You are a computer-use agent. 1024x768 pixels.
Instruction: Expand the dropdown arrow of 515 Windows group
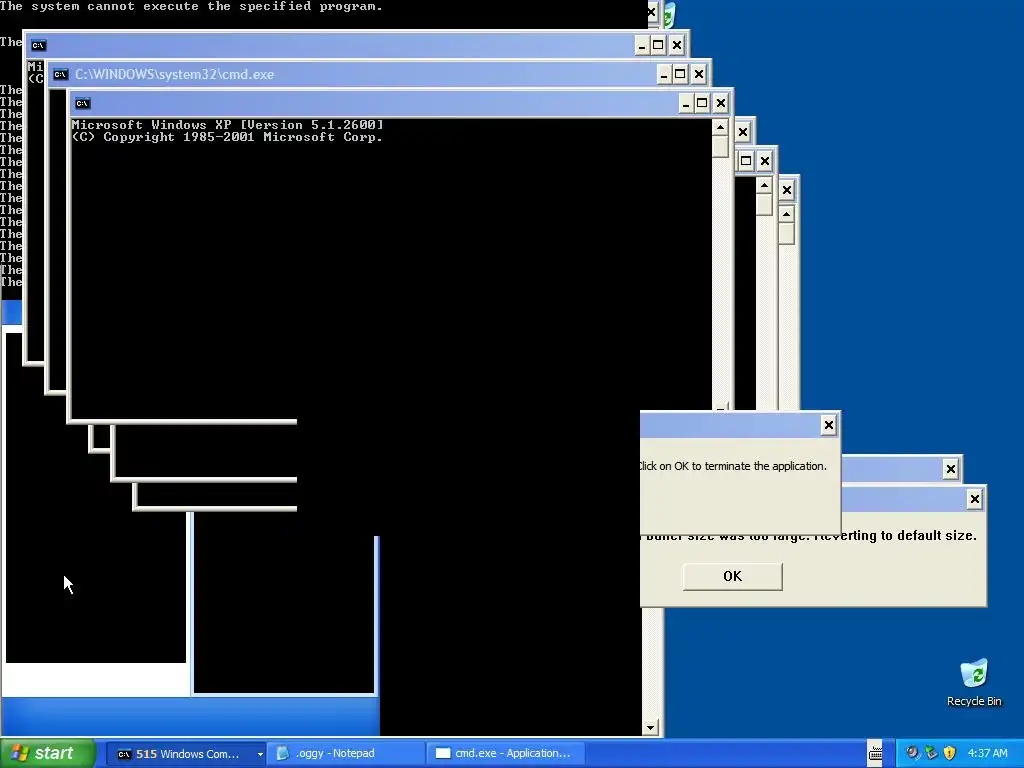pyautogui.click(x=260, y=754)
